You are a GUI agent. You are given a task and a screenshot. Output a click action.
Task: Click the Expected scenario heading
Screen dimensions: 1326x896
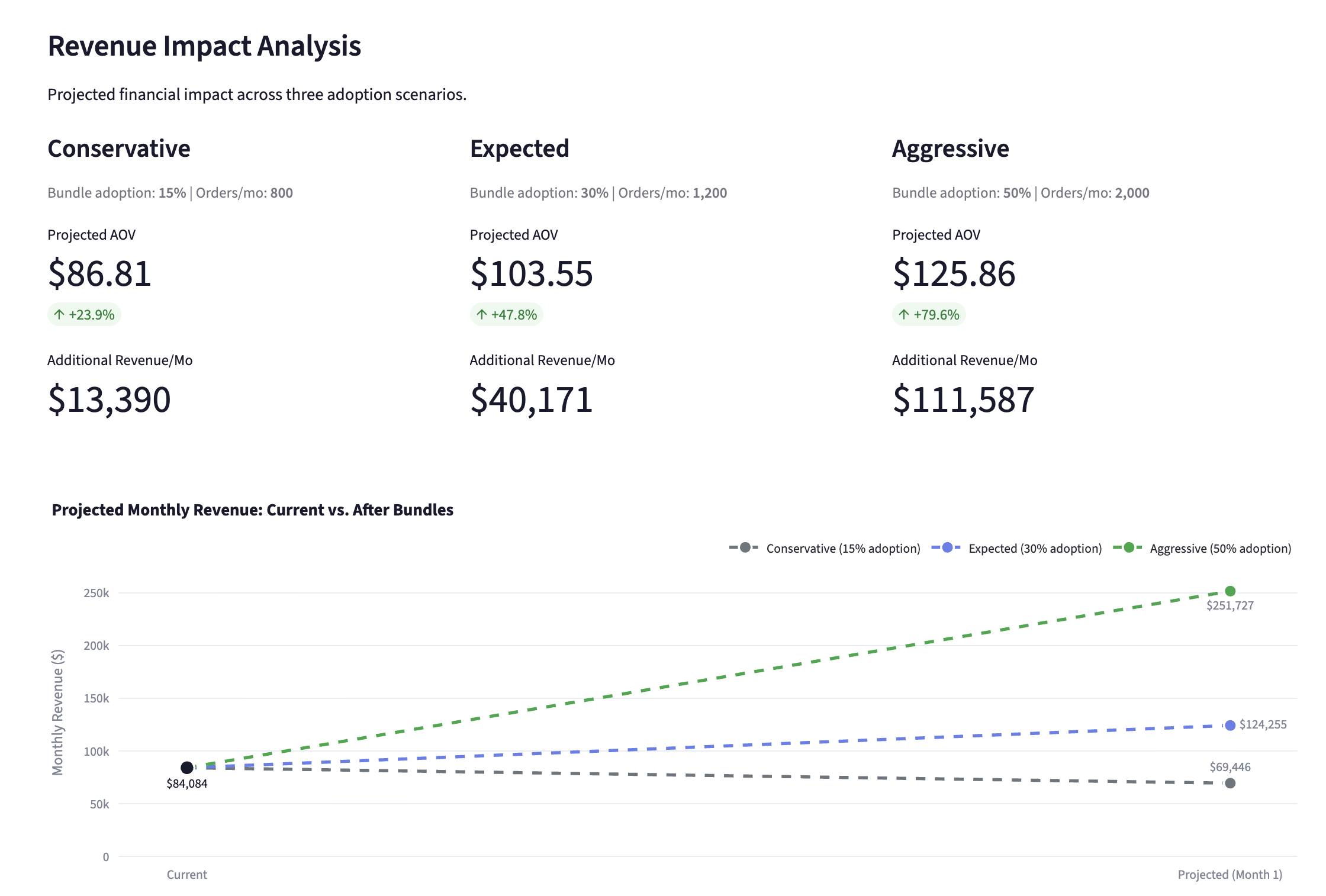tap(519, 149)
